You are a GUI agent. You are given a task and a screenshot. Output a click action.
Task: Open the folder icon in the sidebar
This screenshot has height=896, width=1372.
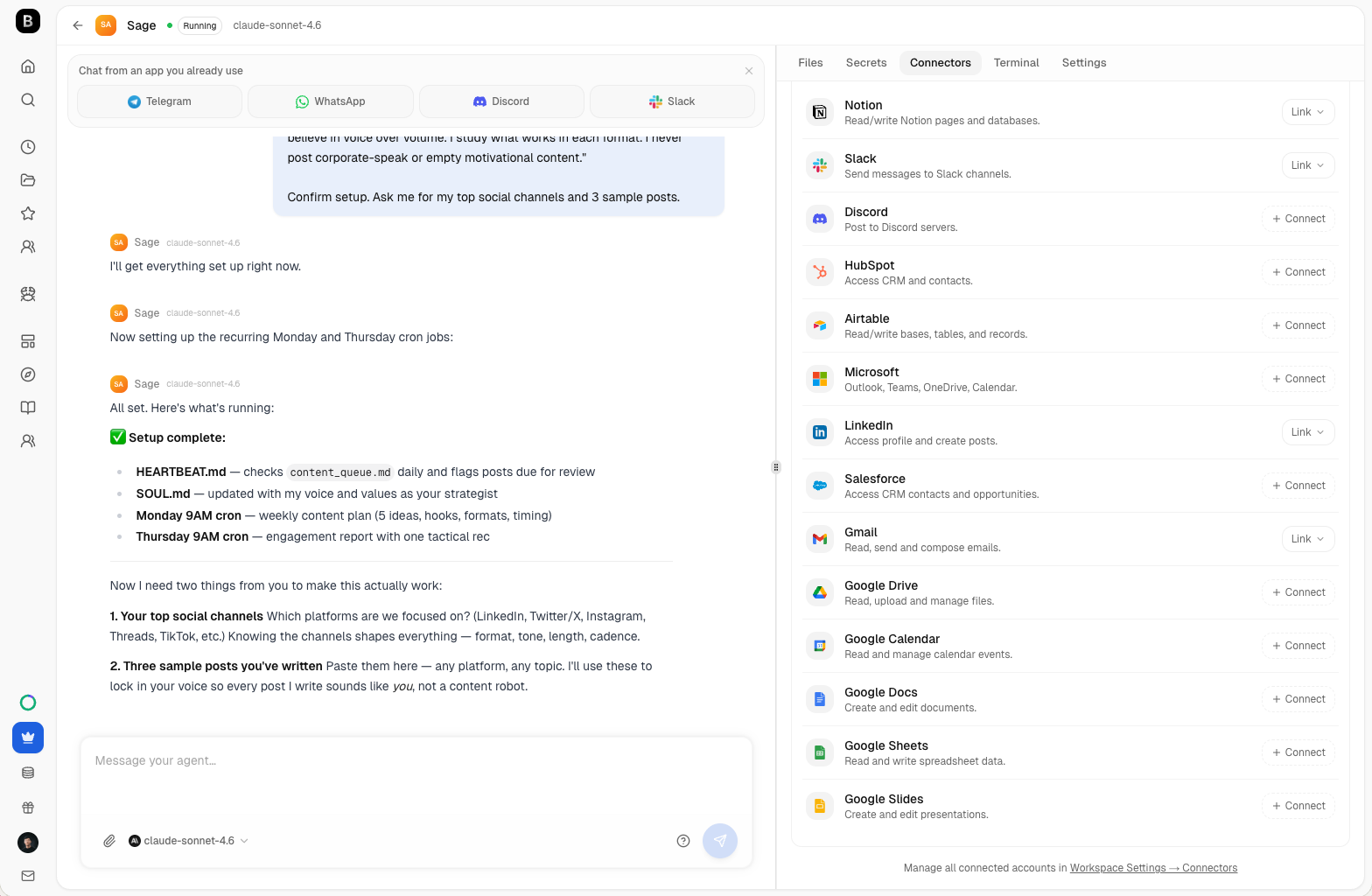point(28,180)
